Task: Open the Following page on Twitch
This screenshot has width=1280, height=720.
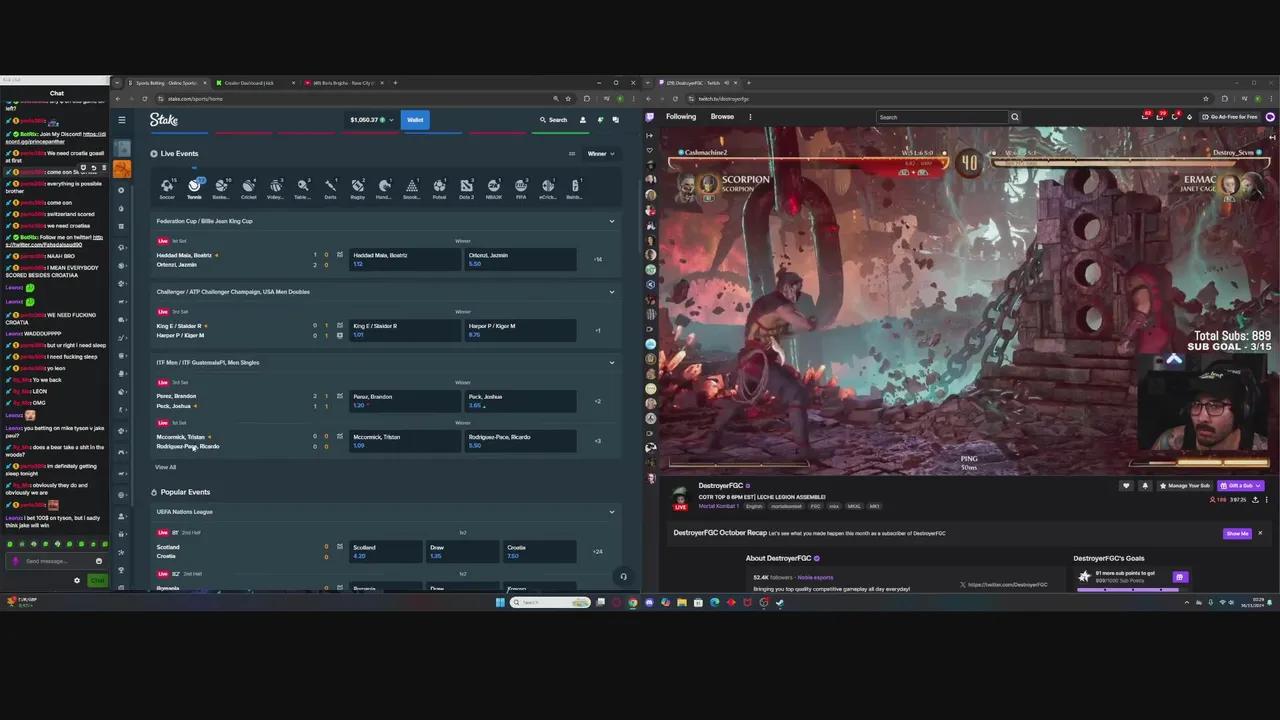Action: point(681,117)
